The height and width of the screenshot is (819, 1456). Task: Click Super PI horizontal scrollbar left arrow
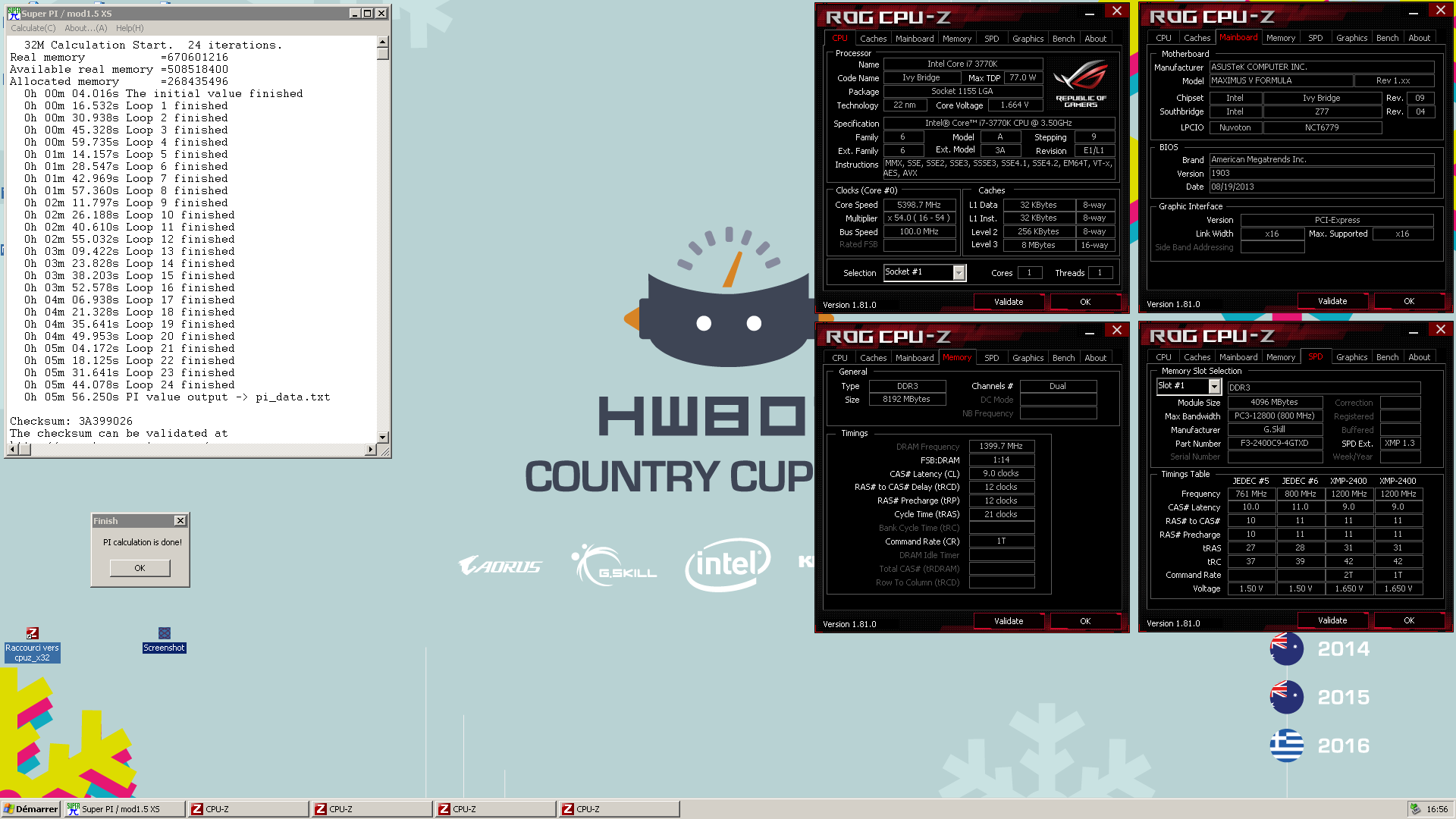[x=13, y=450]
